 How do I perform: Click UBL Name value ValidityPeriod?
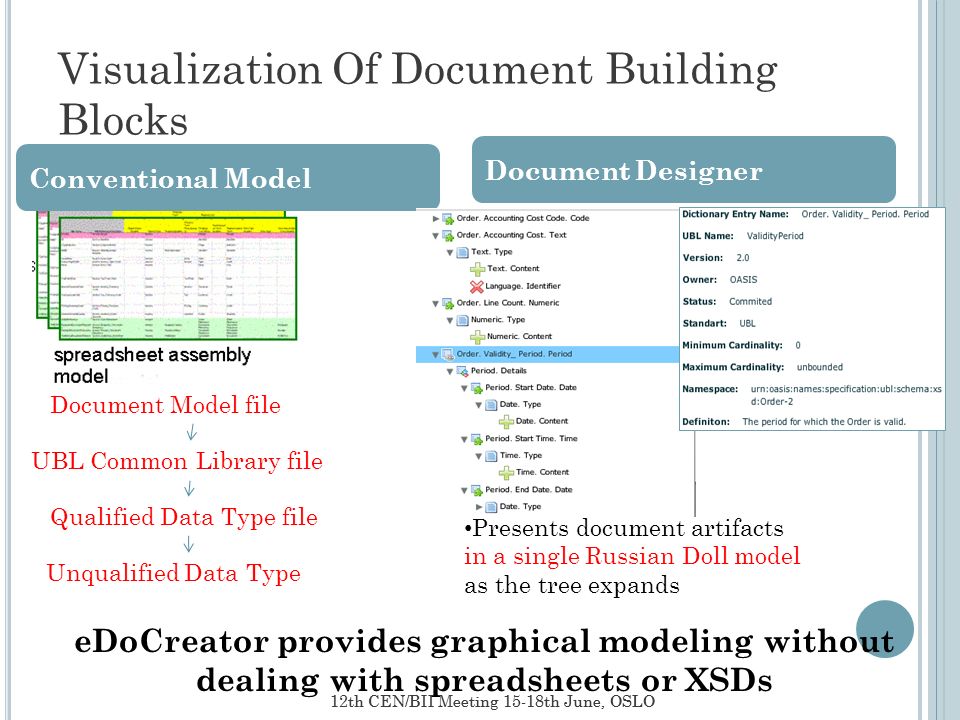coord(775,236)
